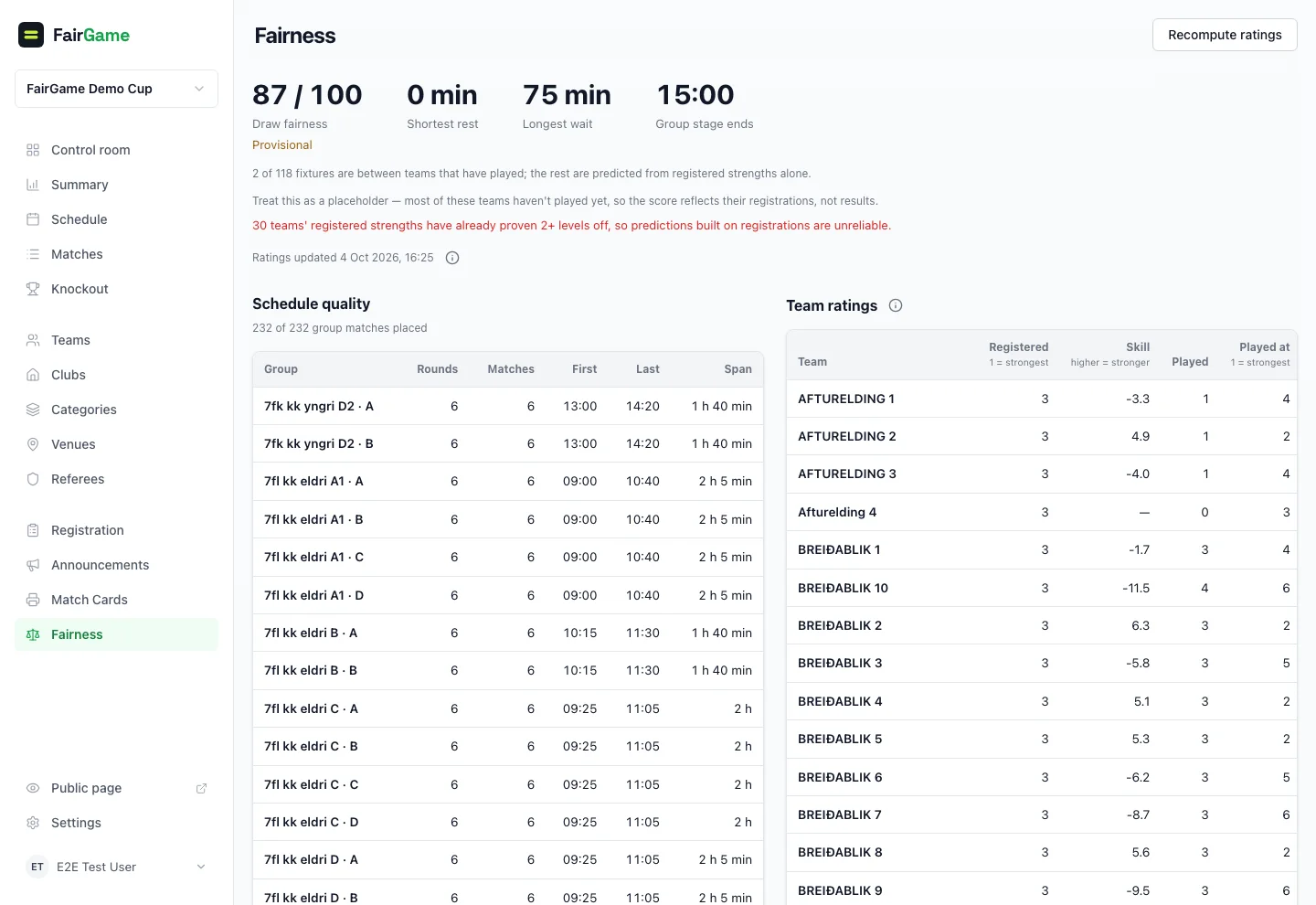The width and height of the screenshot is (1316, 905).
Task: Open the Matches section
Action: point(116,254)
